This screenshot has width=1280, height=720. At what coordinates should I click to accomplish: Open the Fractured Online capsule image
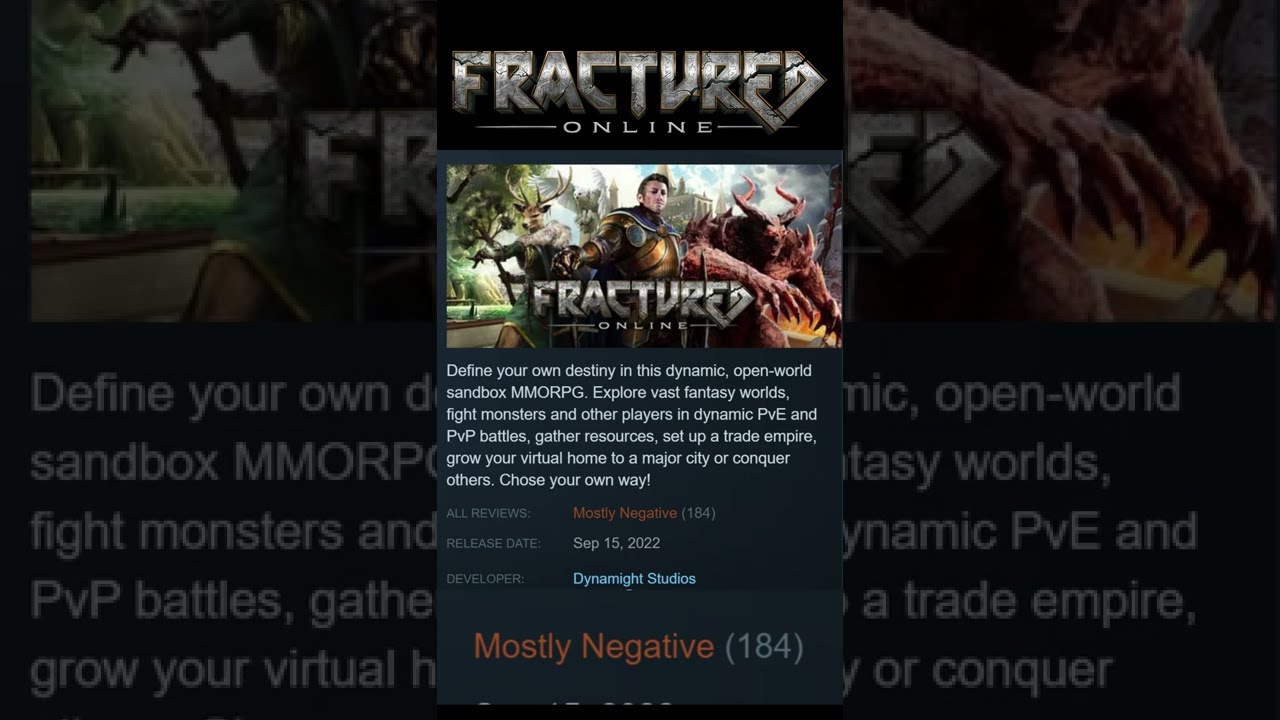coord(644,256)
